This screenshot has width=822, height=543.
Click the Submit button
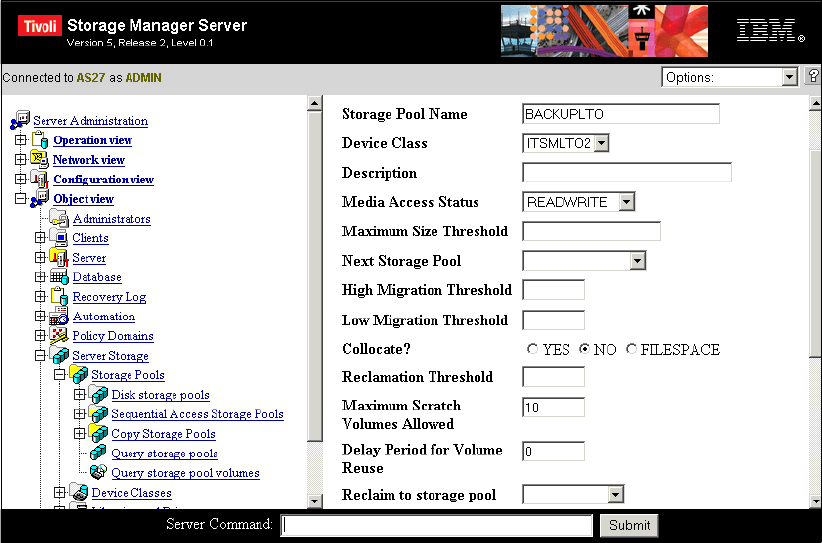[629, 525]
